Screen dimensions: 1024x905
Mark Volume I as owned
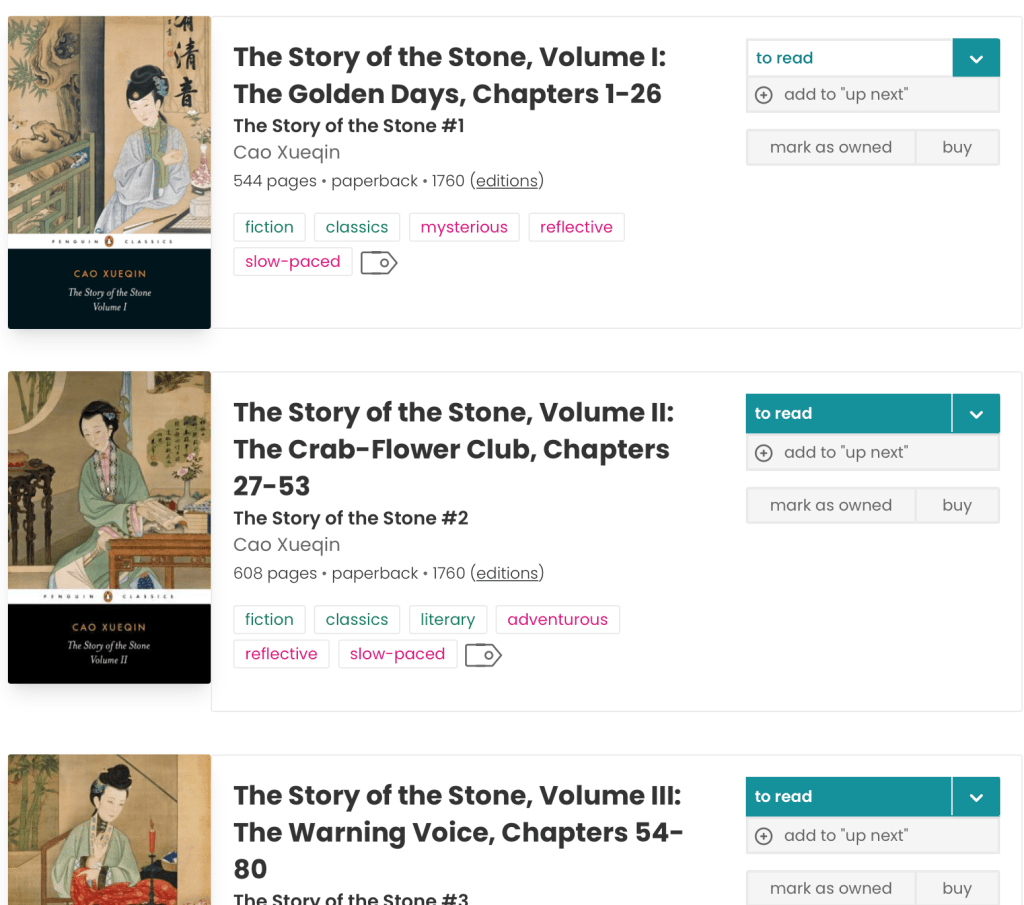pyautogui.click(x=830, y=148)
